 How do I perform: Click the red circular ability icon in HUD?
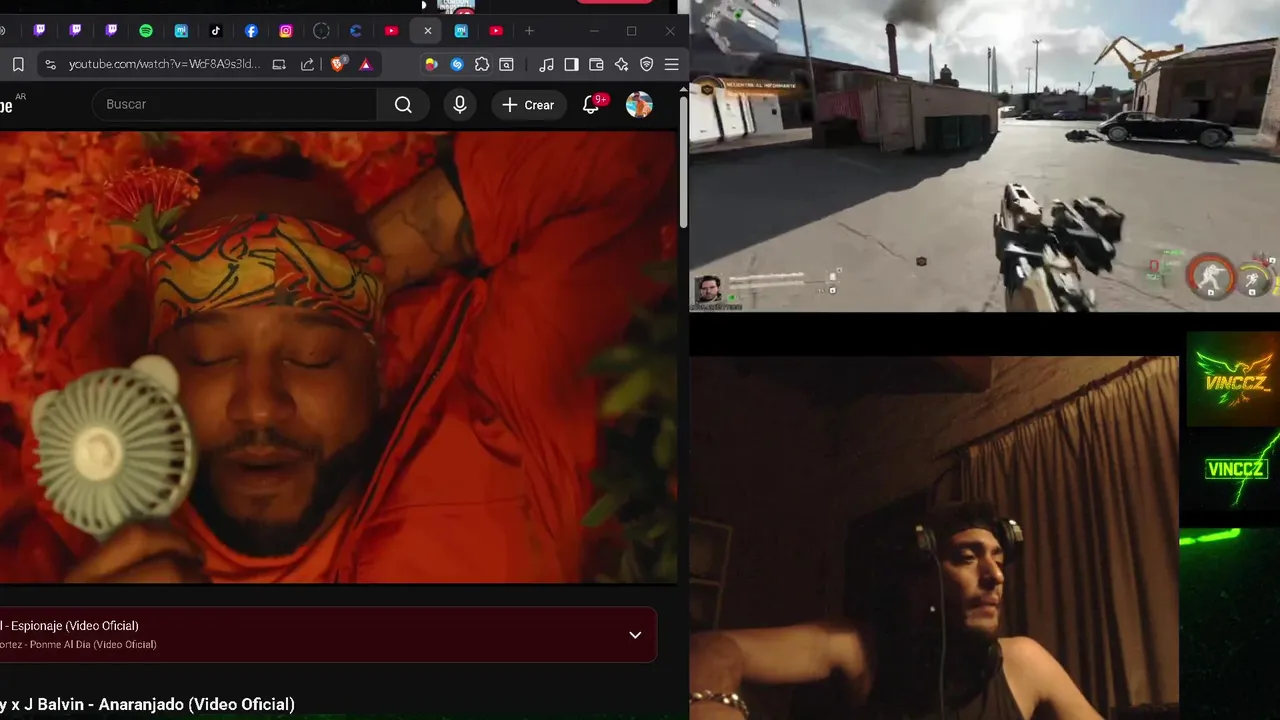point(1210,276)
